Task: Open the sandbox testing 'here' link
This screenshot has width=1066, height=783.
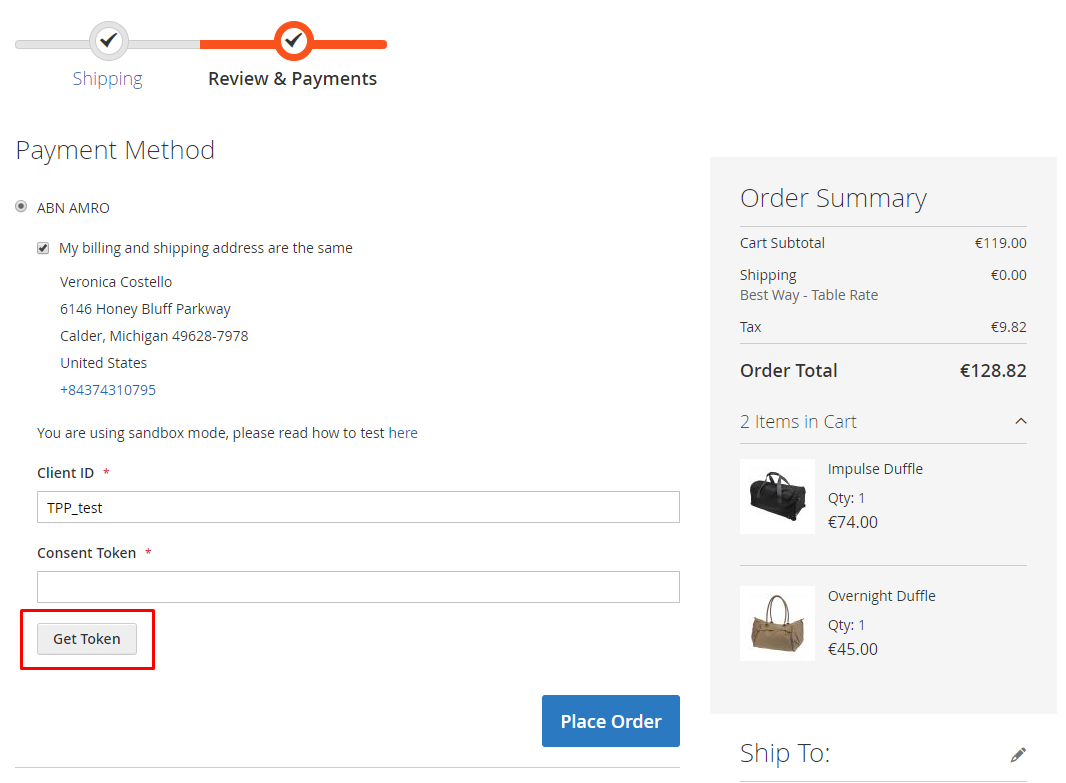Action: click(x=403, y=433)
